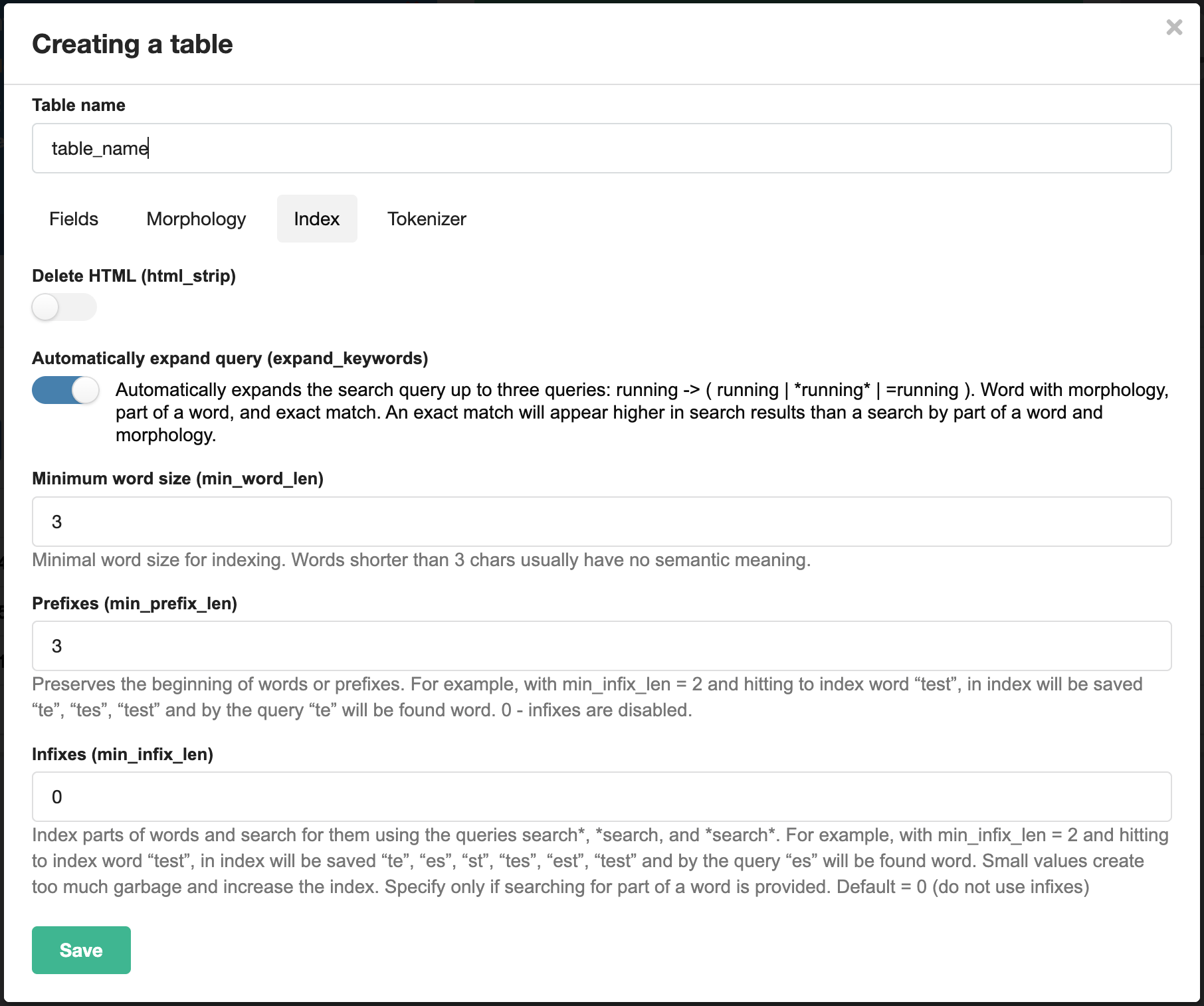1204x1006 pixels.
Task: Focus the Minimum word size input
Action: point(601,522)
